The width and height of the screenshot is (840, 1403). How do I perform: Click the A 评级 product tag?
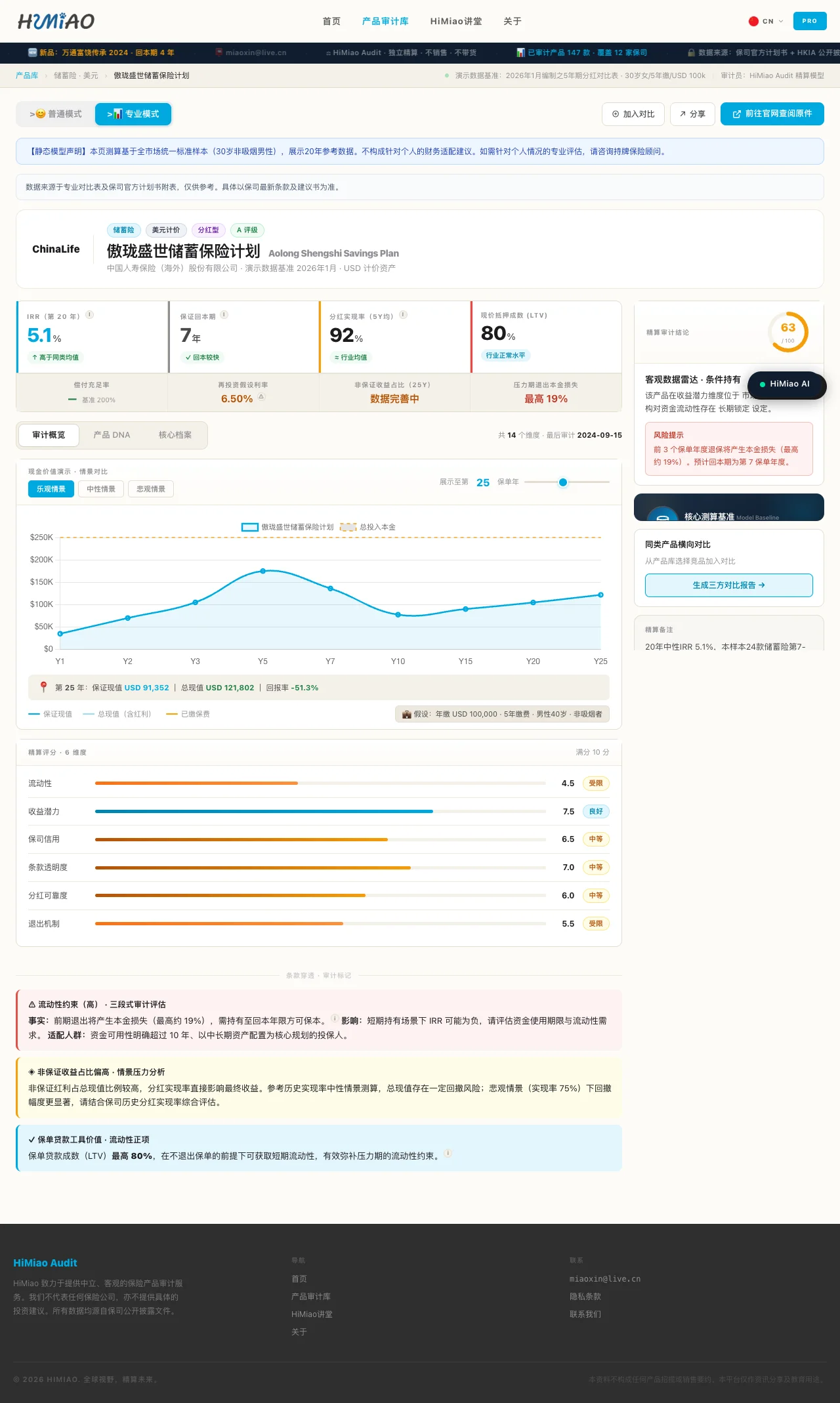click(x=247, y=230)
